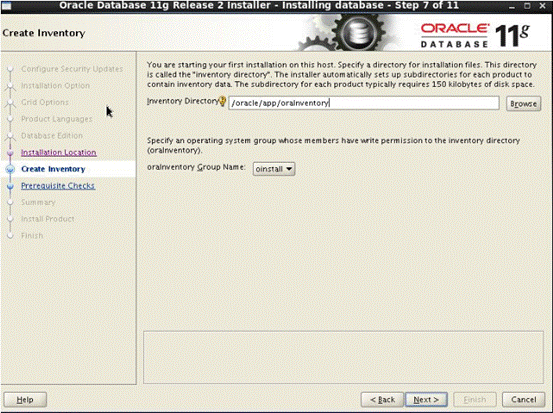This screenshot has width=553, height=413.
Task: Click the Installation Option step
Action: [55, 85]
